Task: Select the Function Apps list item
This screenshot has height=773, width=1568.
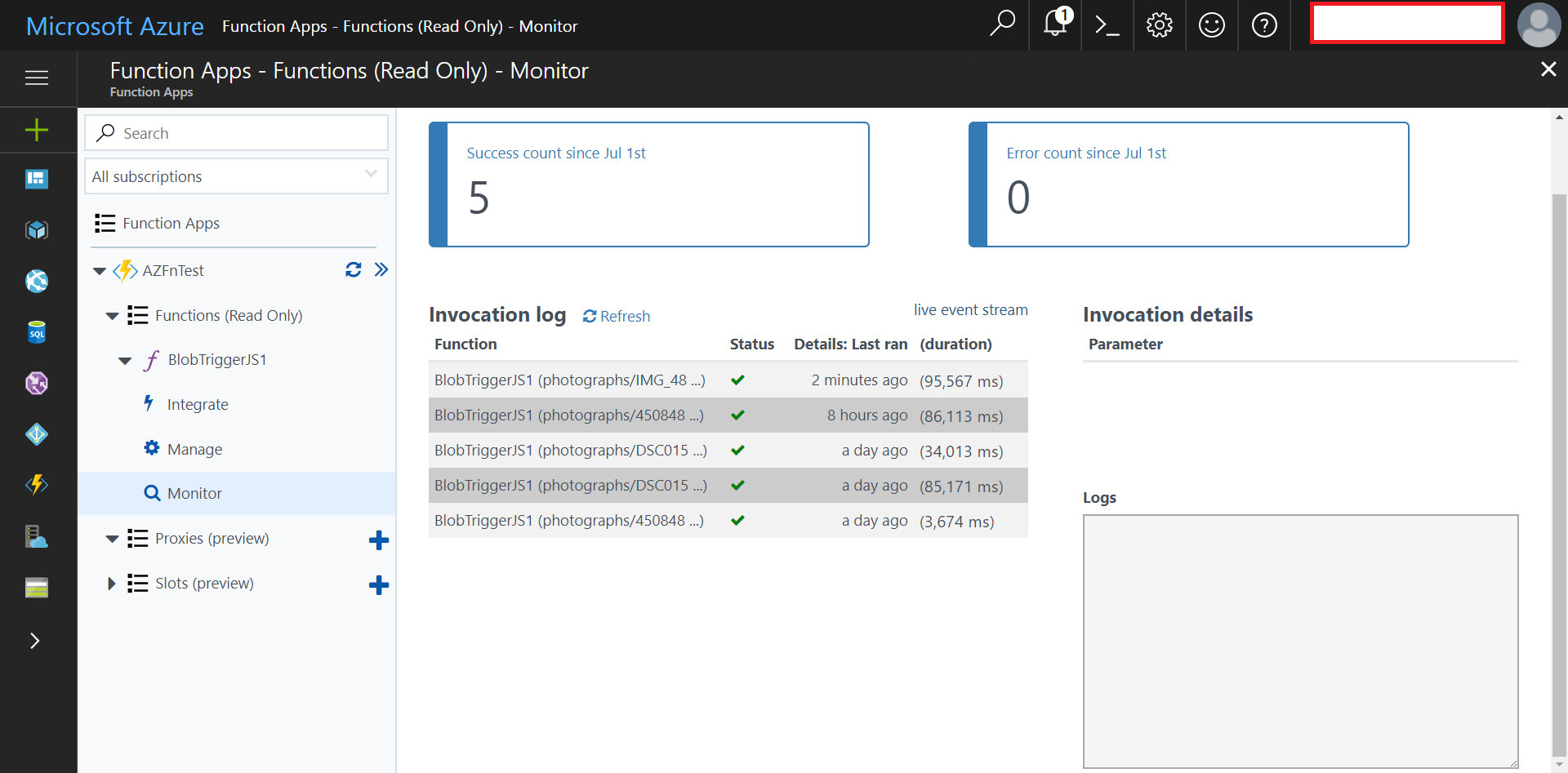Action: click(x=171, y=223)
